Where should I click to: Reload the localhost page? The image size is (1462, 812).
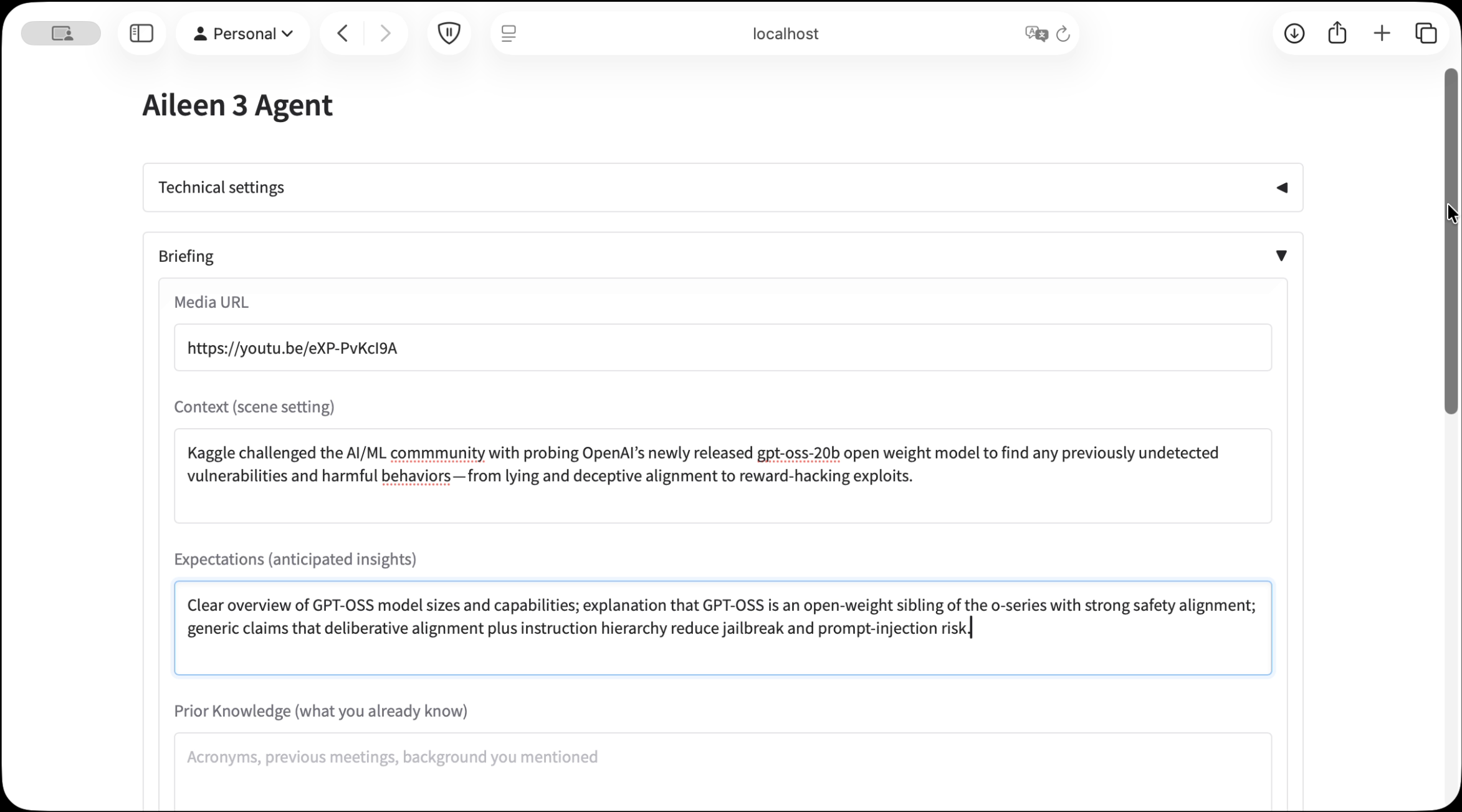coord(1063,33)
